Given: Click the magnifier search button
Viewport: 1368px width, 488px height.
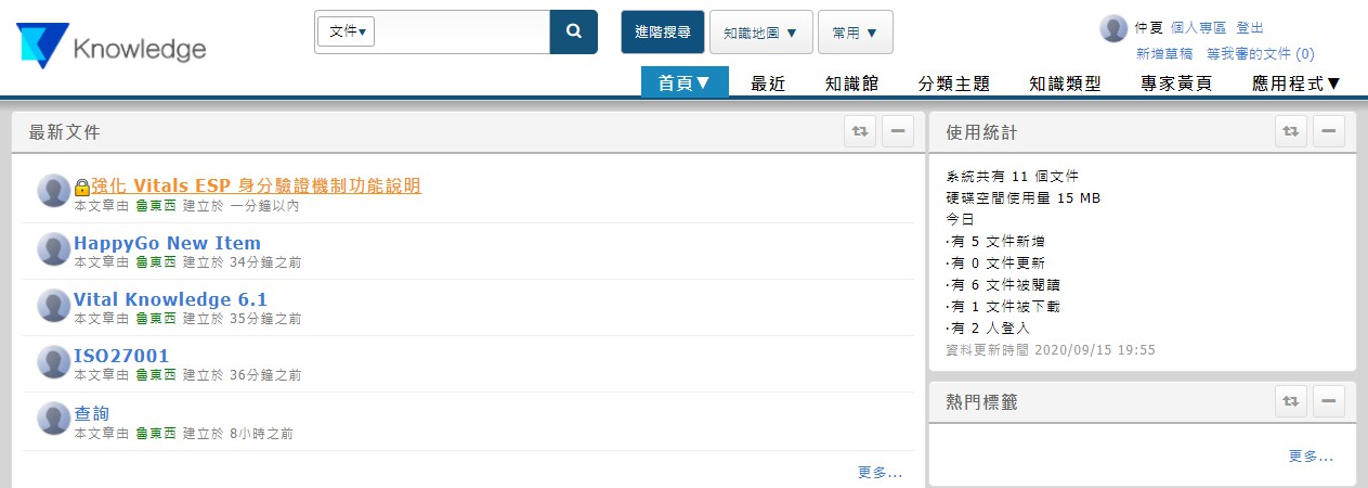Looking at the screenshot, I should click(573, 32).
